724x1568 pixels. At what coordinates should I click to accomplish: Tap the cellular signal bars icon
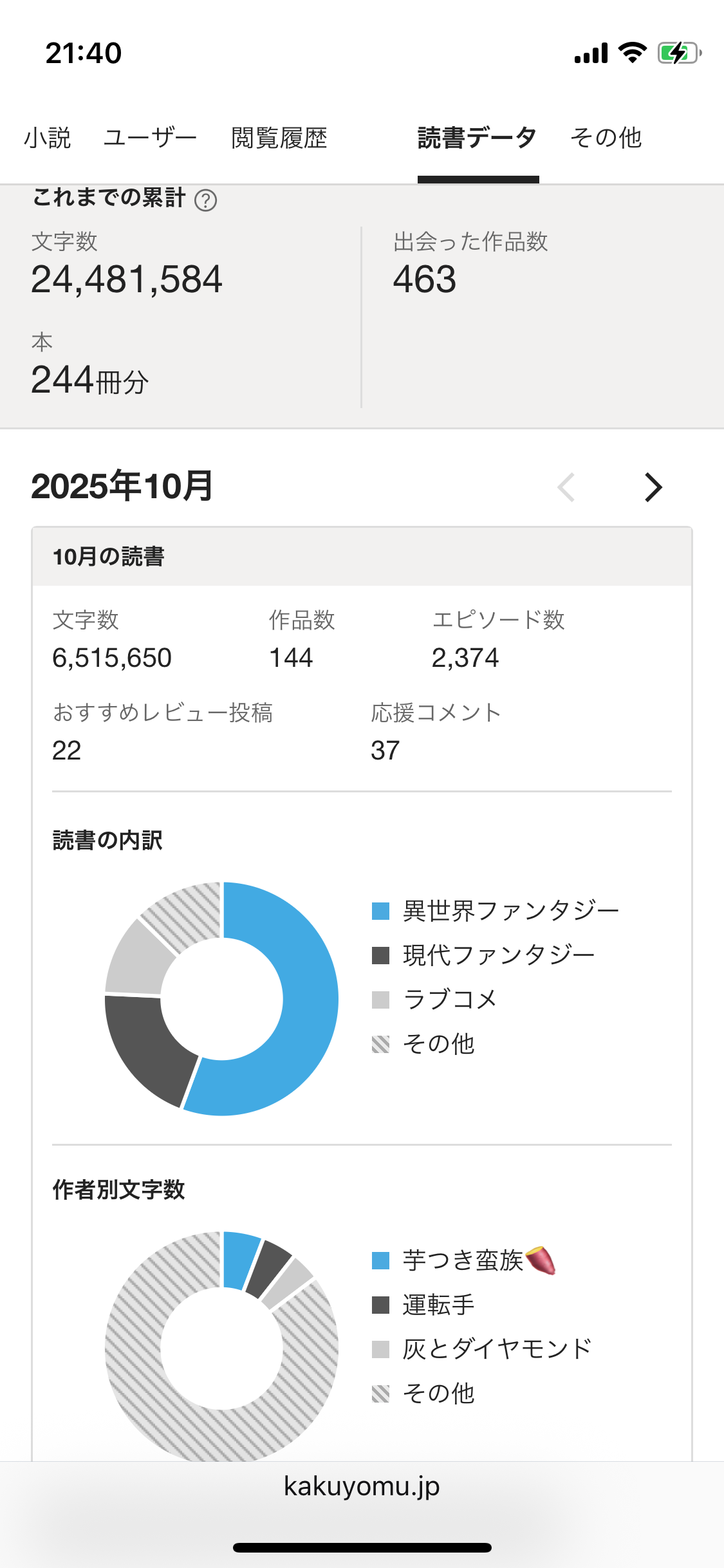591,53
